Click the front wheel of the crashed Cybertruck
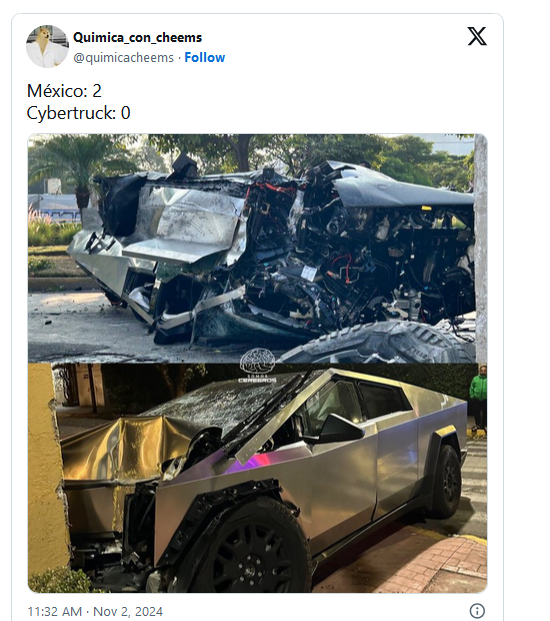The height and width of the screenshot is (621, 550). (253, 551)
